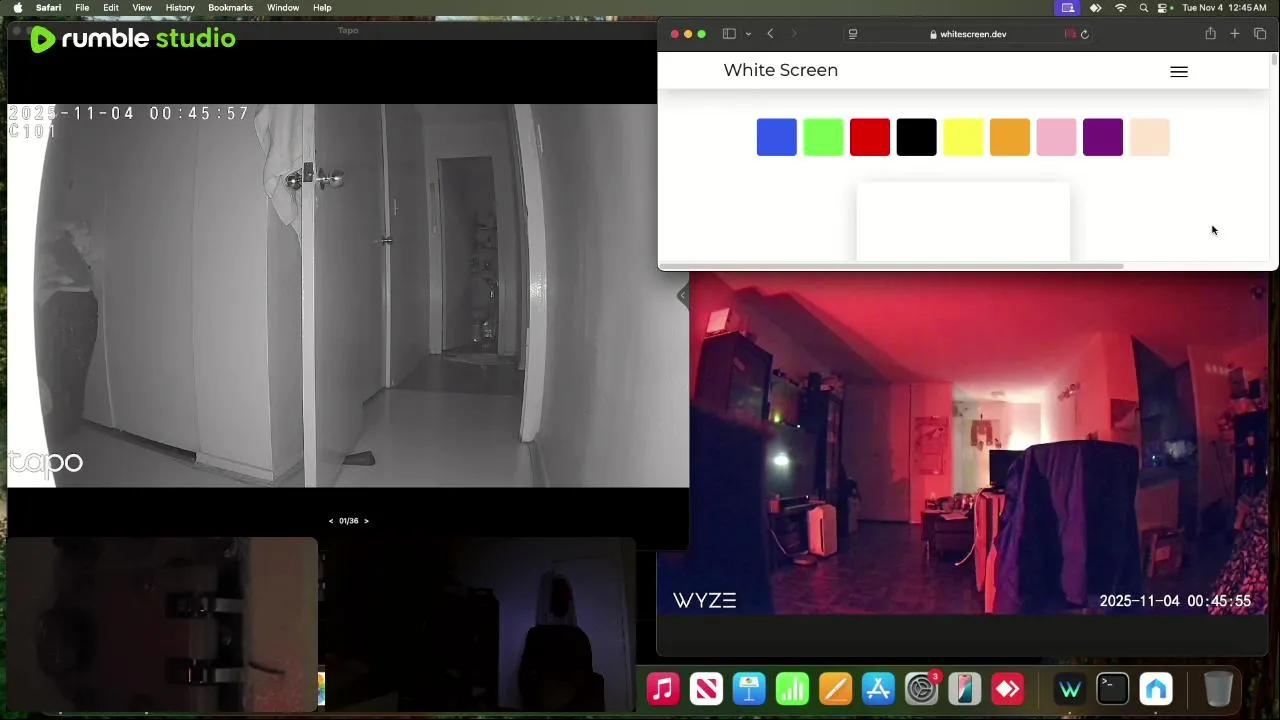1280x720 pixels.
Task: Click the red extension icon in address bar
Action: click(x=1069, y=34)
